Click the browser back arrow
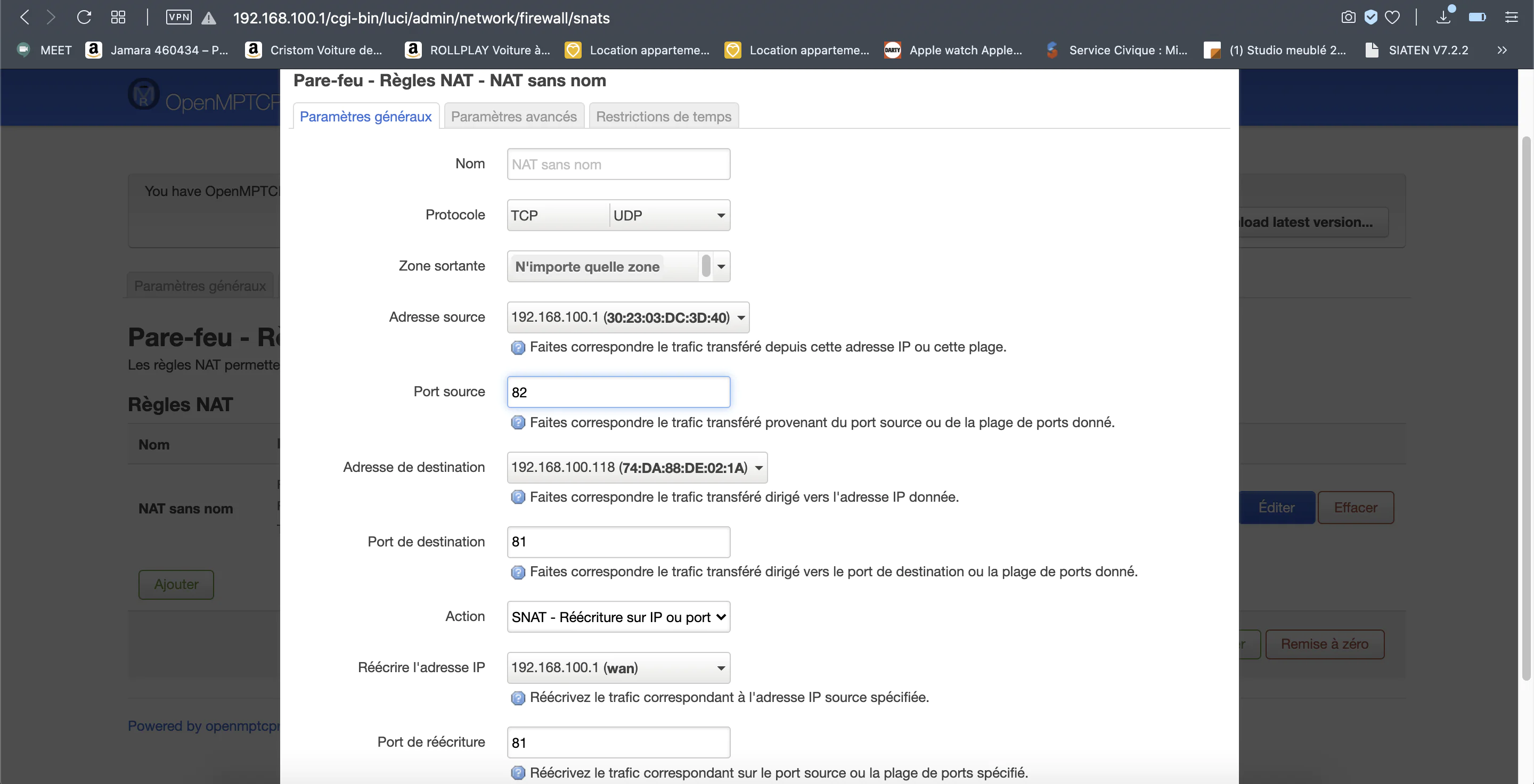This screenshot has height=784, width=1534. coord(25,17)
